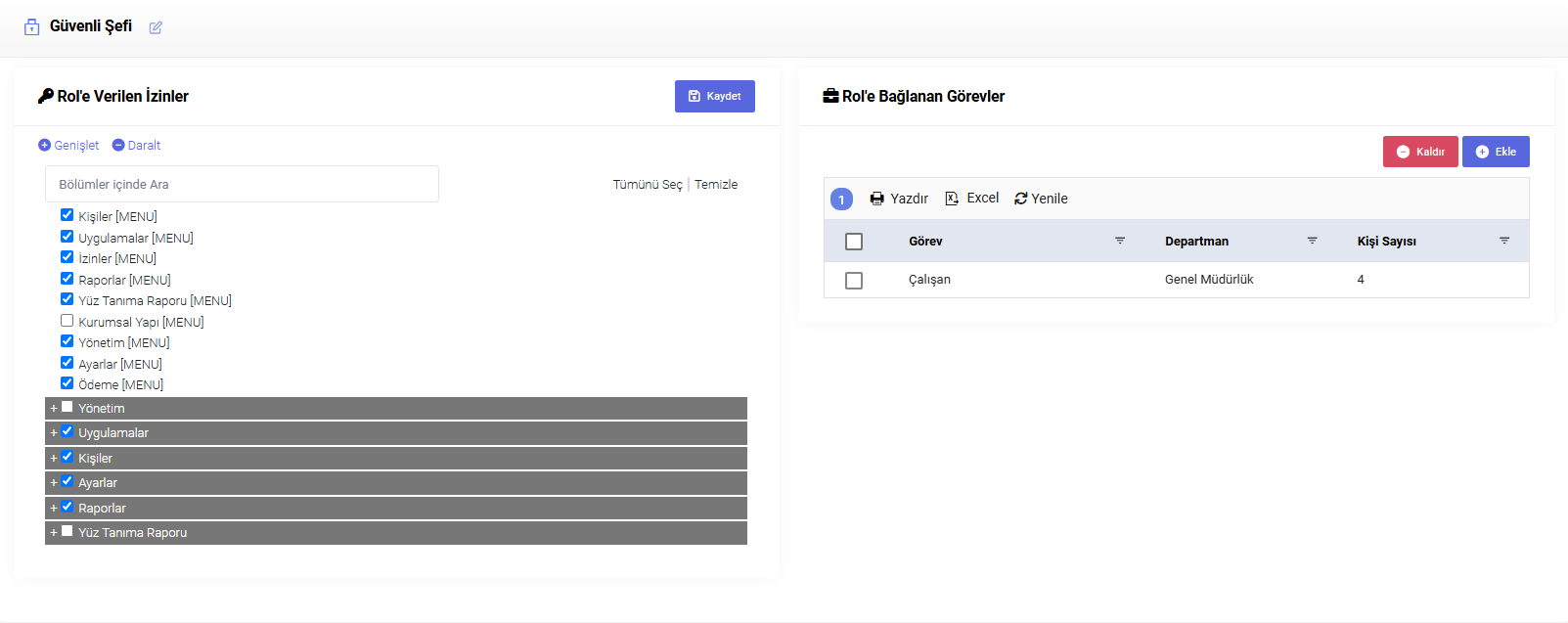This screenshot has width=1568, height=623.
Task: Sort by the Kişi Sayısı column header
Action: pos(1386,242)
